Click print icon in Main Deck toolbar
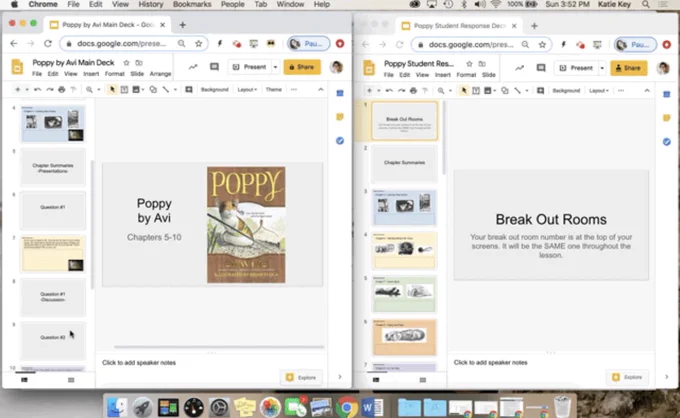The width and height of the screenshot is (680, 418). pos(62,90)
